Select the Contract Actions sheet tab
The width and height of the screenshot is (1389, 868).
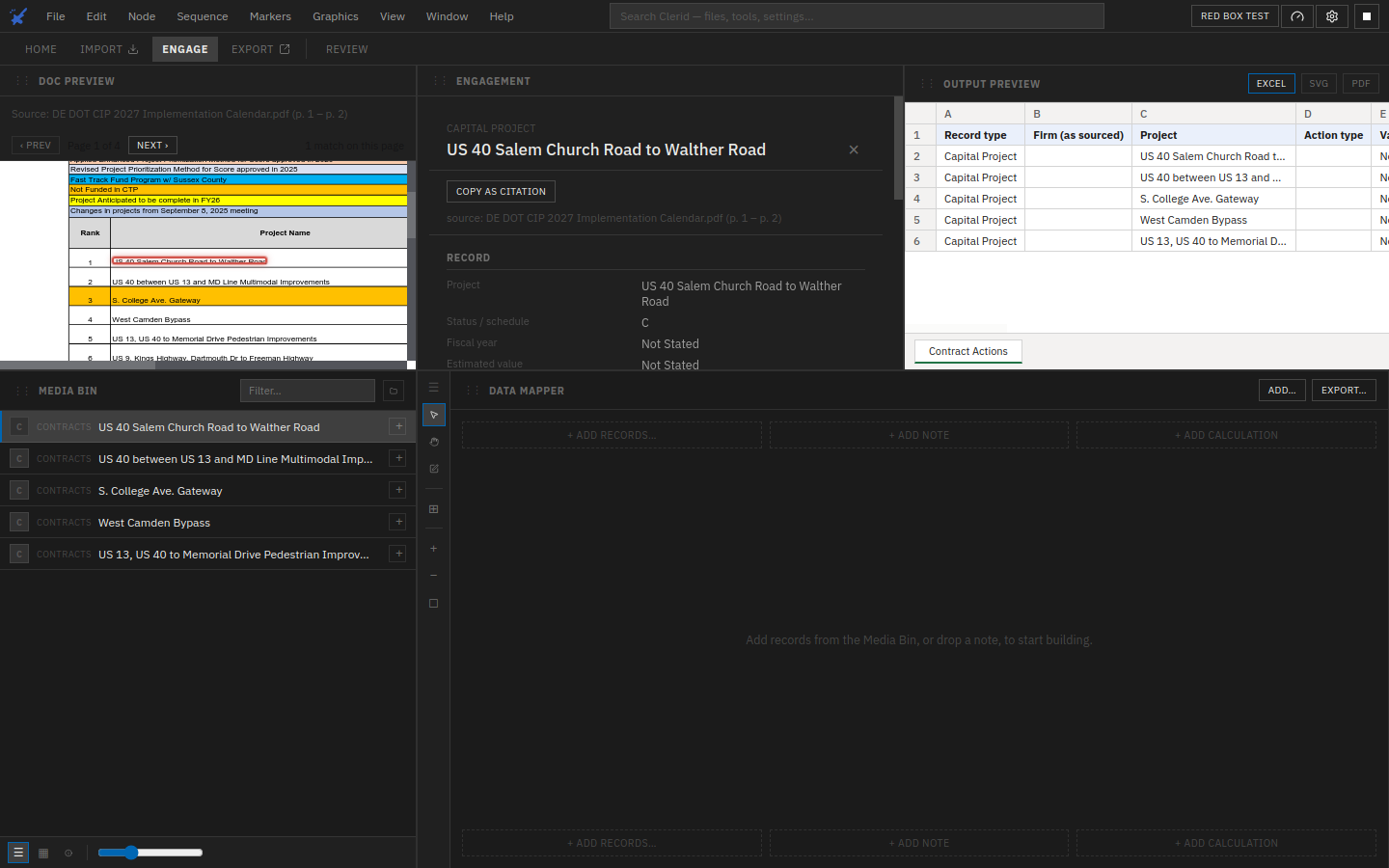click(968, 351)
